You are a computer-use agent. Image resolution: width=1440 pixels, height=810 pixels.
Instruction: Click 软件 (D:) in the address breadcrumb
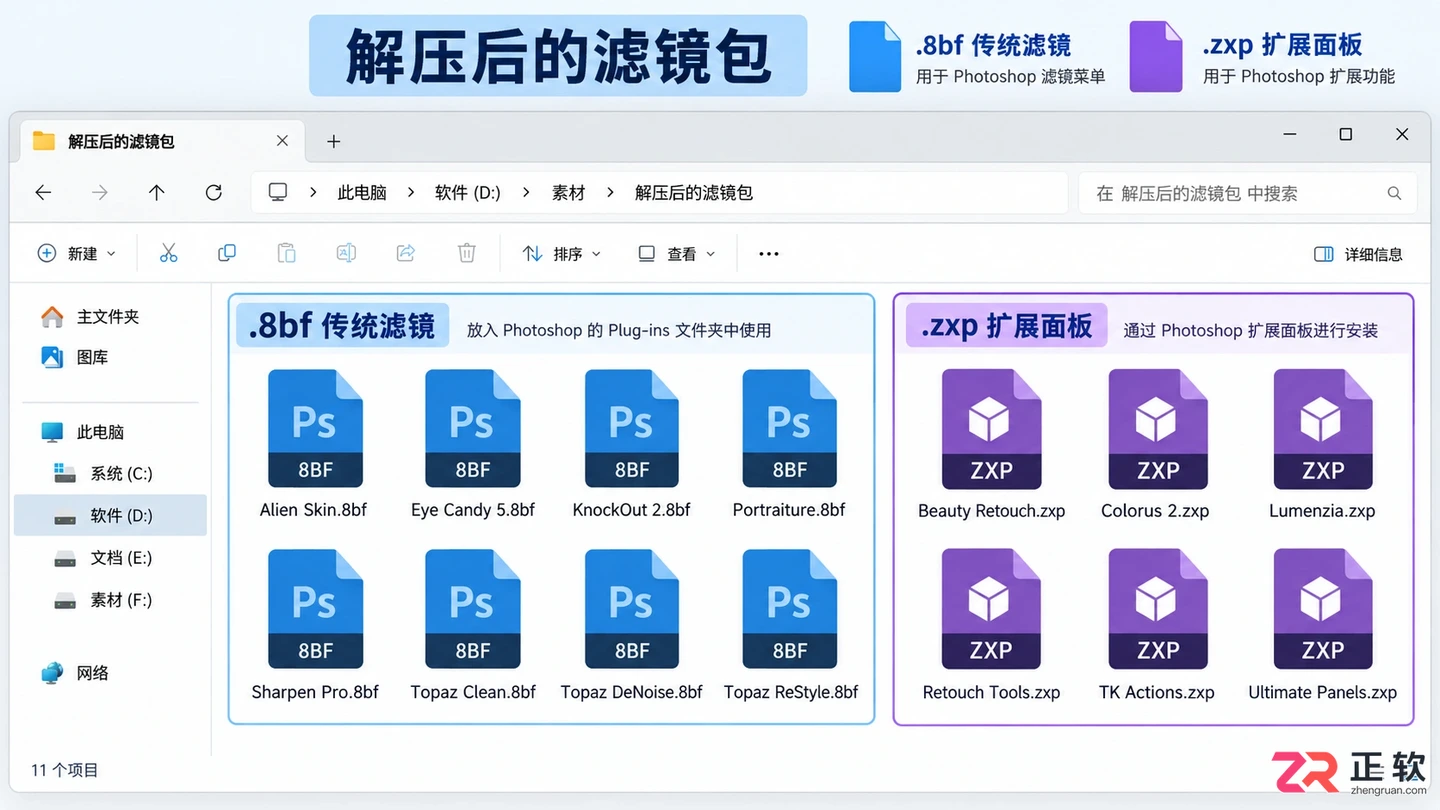468,193
